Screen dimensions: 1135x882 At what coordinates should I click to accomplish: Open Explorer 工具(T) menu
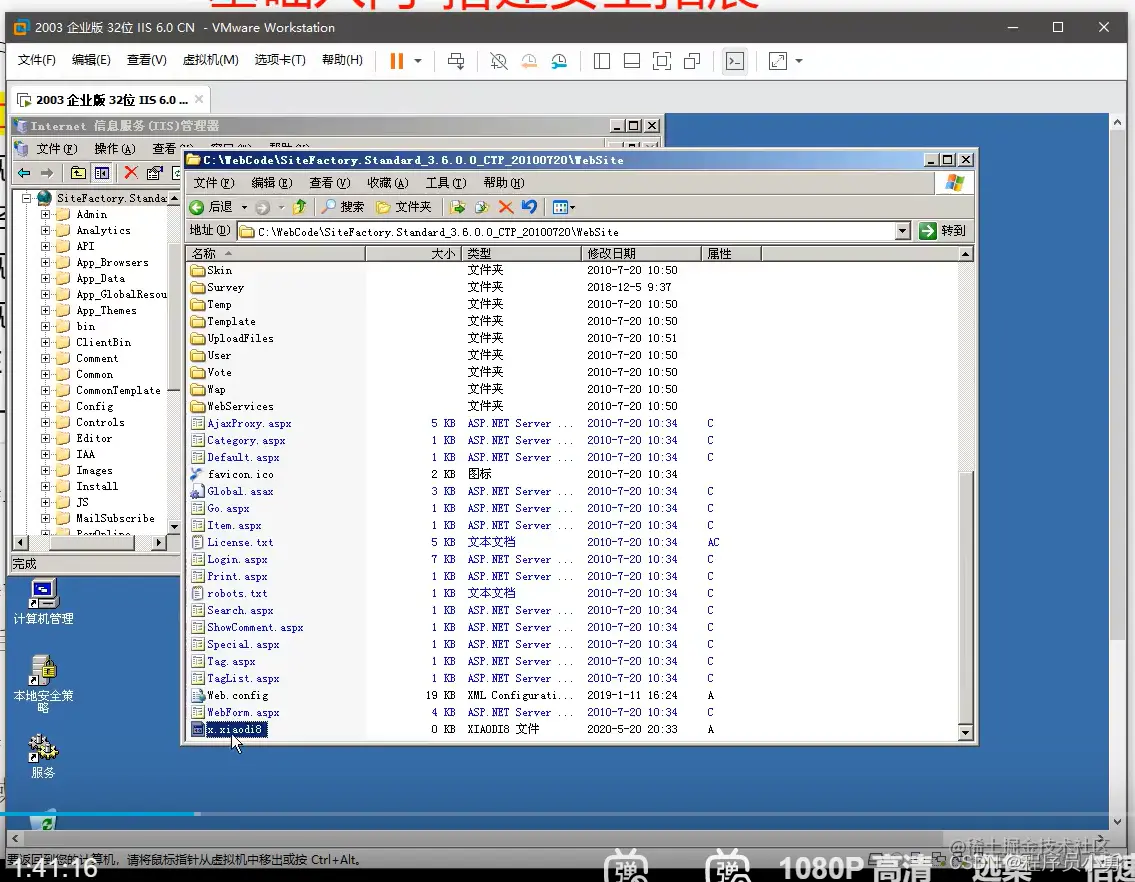coord(446,183)
